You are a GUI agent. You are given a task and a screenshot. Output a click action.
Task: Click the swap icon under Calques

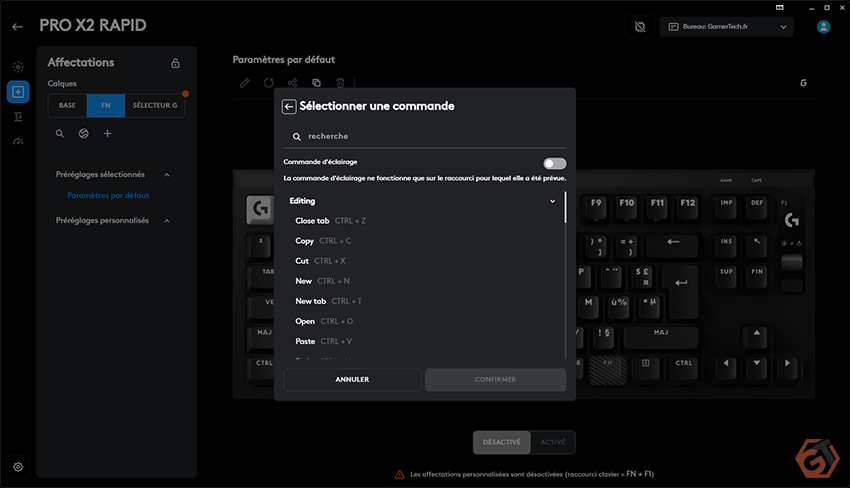pos(83,133)
